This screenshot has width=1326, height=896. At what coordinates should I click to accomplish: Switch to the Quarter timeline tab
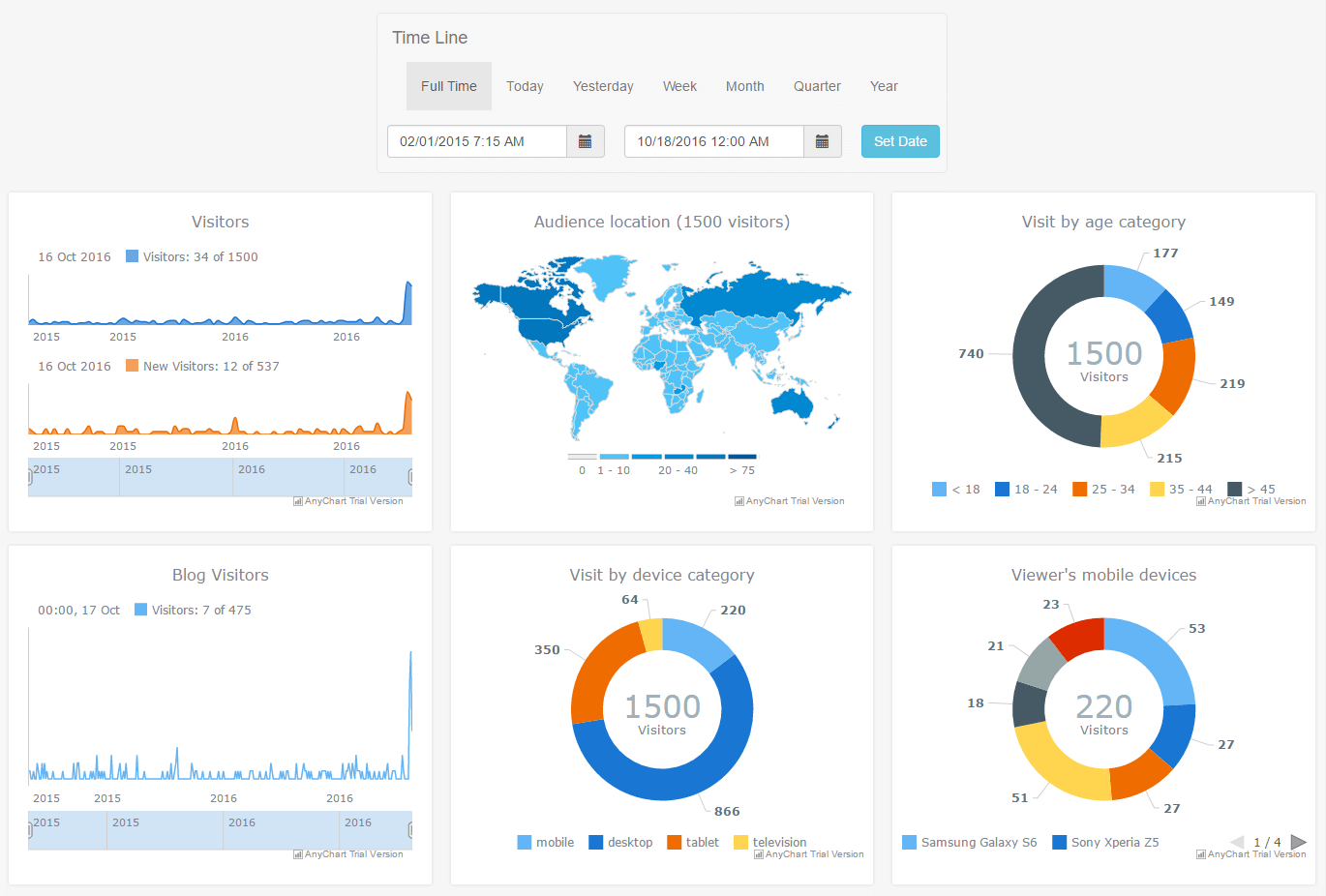[816, 86]
